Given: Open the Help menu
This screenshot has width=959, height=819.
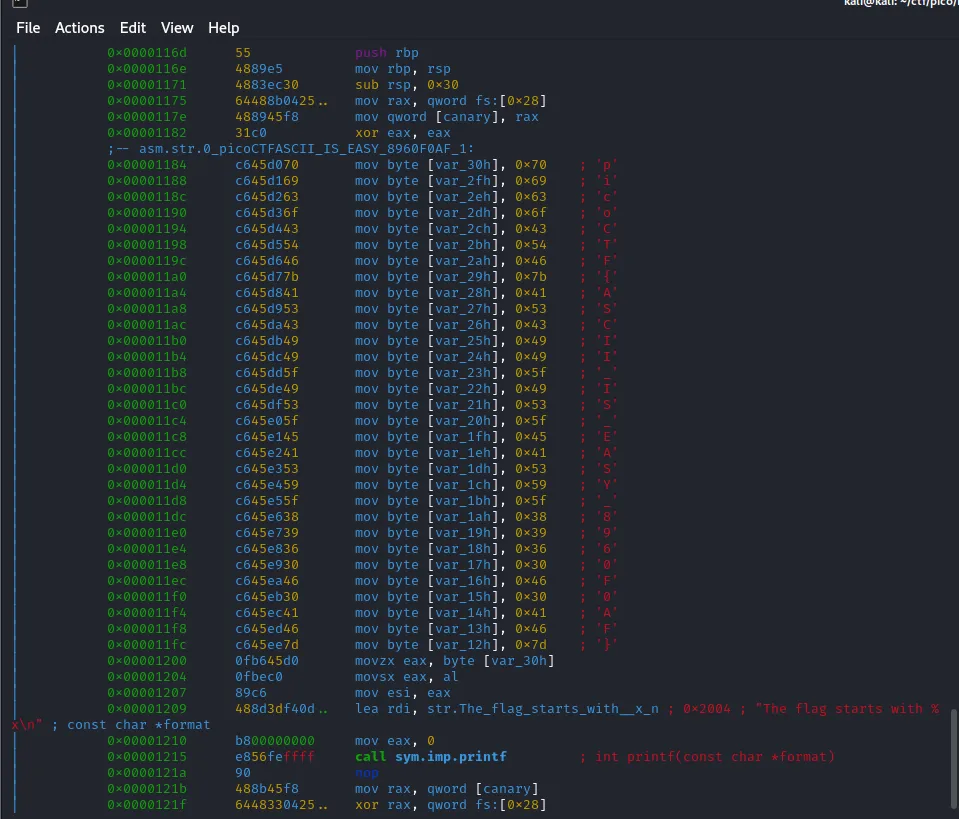Looking at the screenshot, I should (x=223, y=28).
